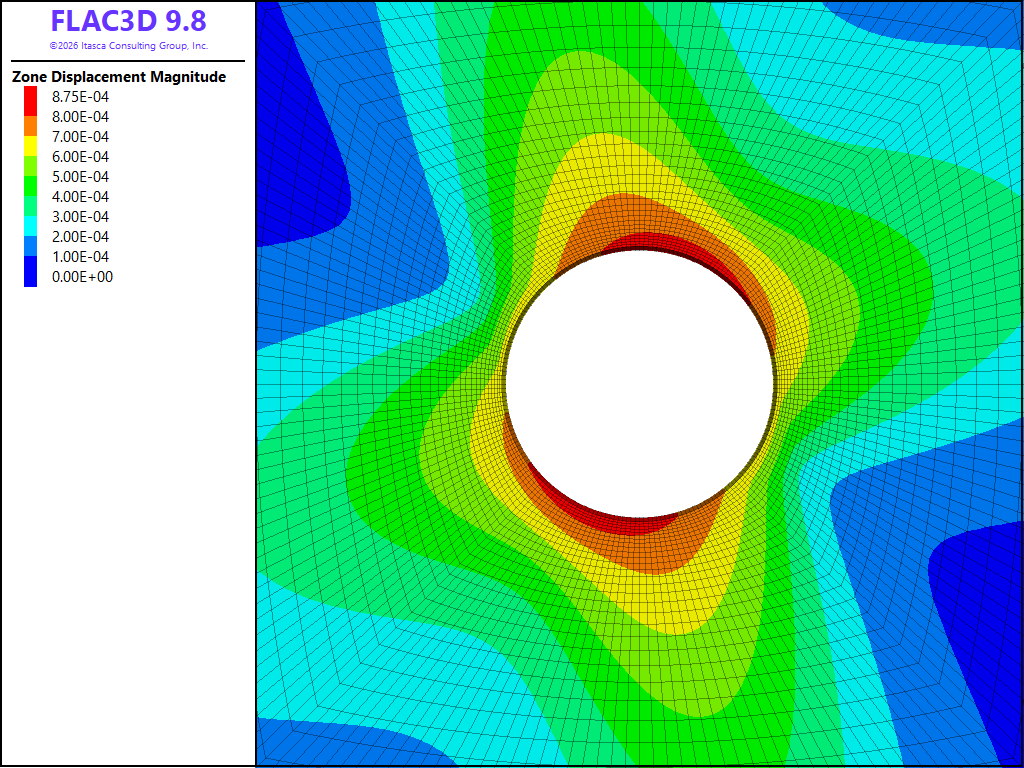Click the 6.00E-04 legend value label
This screenshot has width=1024, height=768.
coord(80,157)
